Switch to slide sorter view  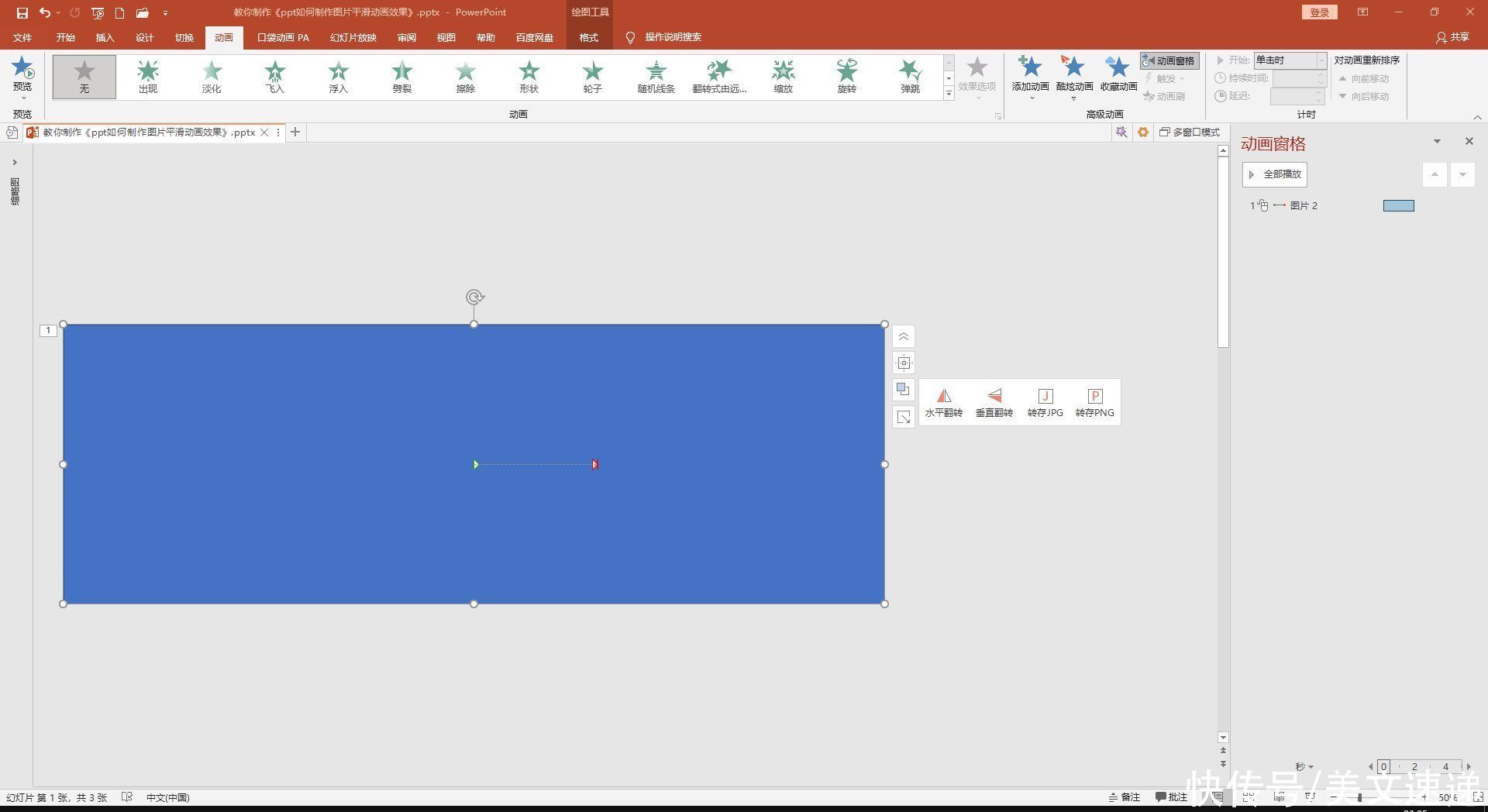(x=1249, y=797)
